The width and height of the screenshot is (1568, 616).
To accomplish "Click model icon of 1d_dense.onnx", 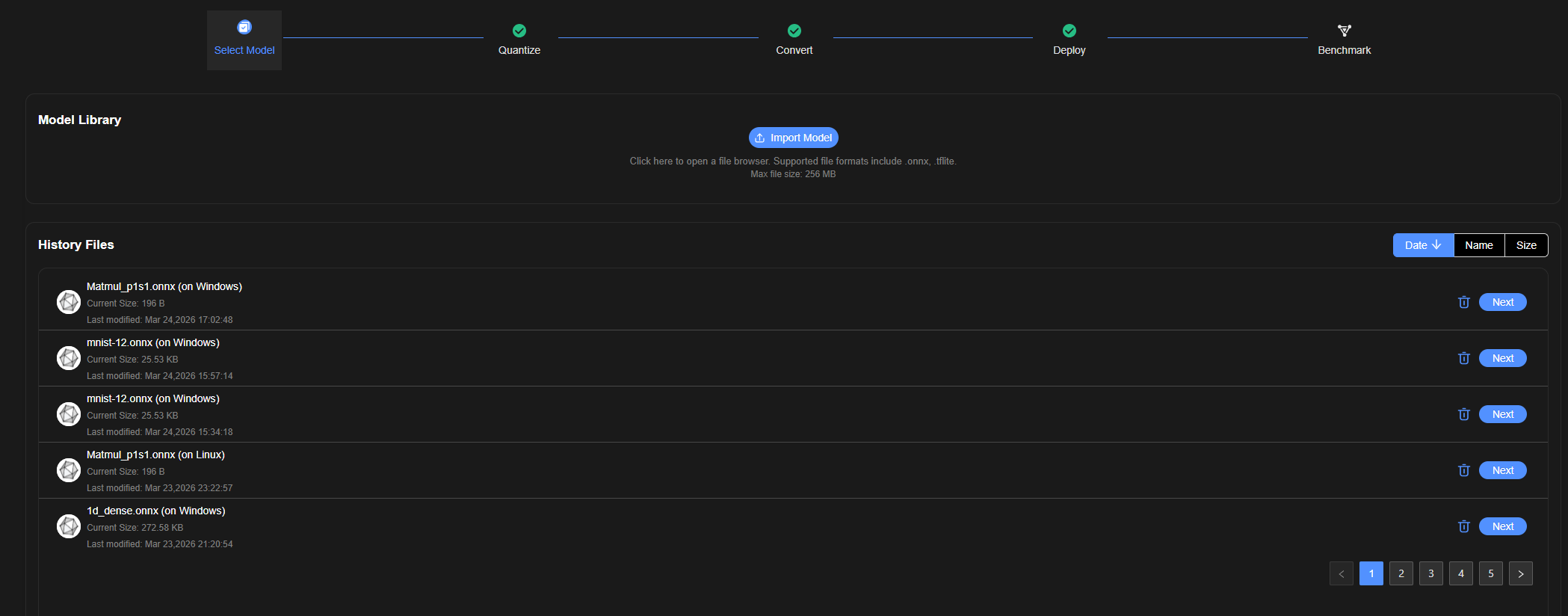I will pyautogui.click(x=69, y=526).
